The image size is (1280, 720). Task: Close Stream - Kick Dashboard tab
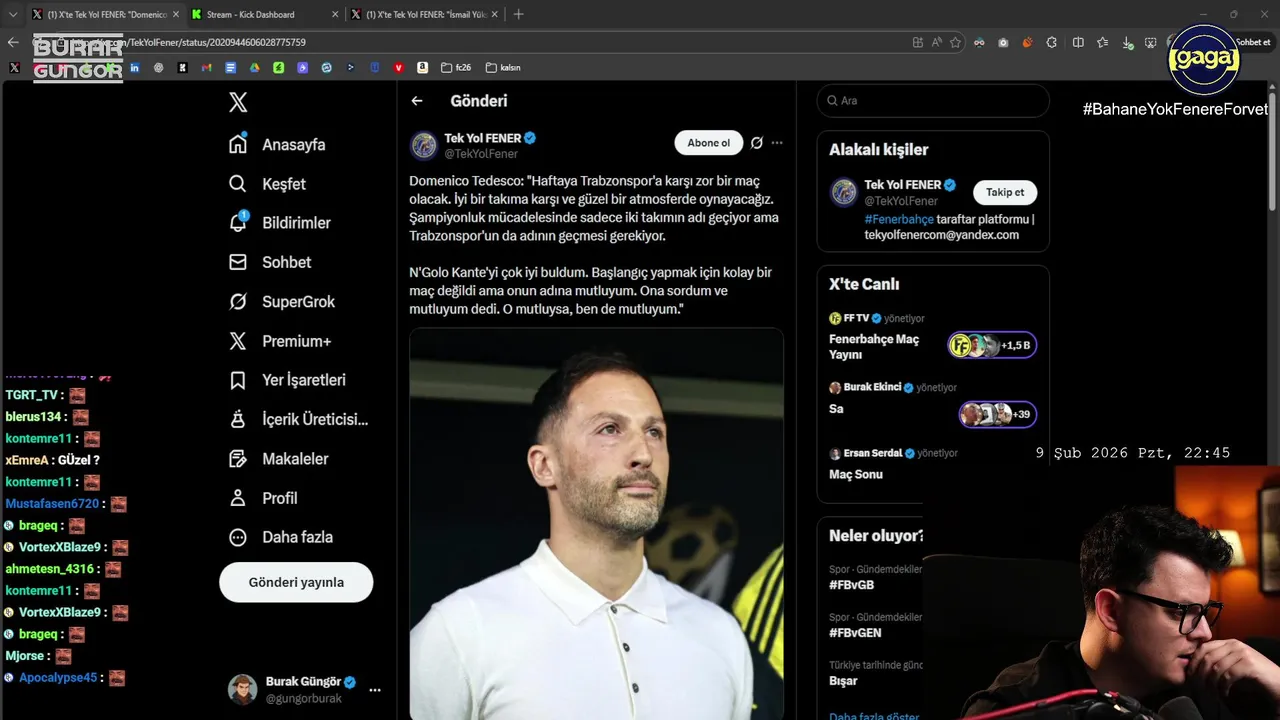(335, 14)
